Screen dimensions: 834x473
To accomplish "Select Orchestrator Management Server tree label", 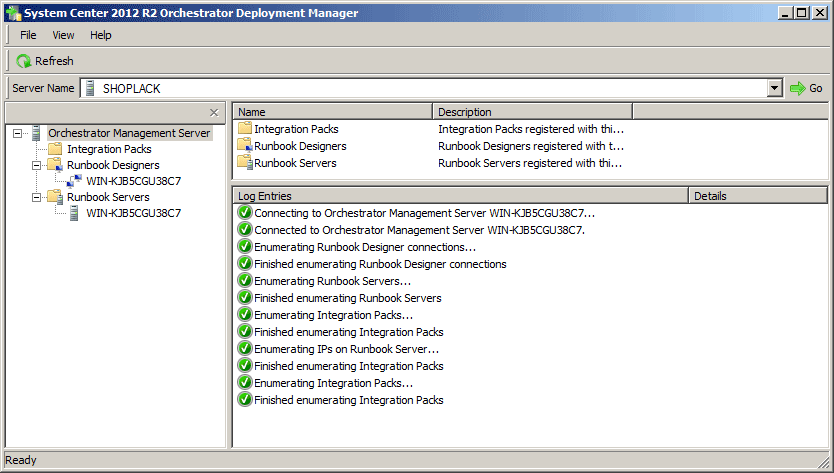I will click(x=129, y=133).
